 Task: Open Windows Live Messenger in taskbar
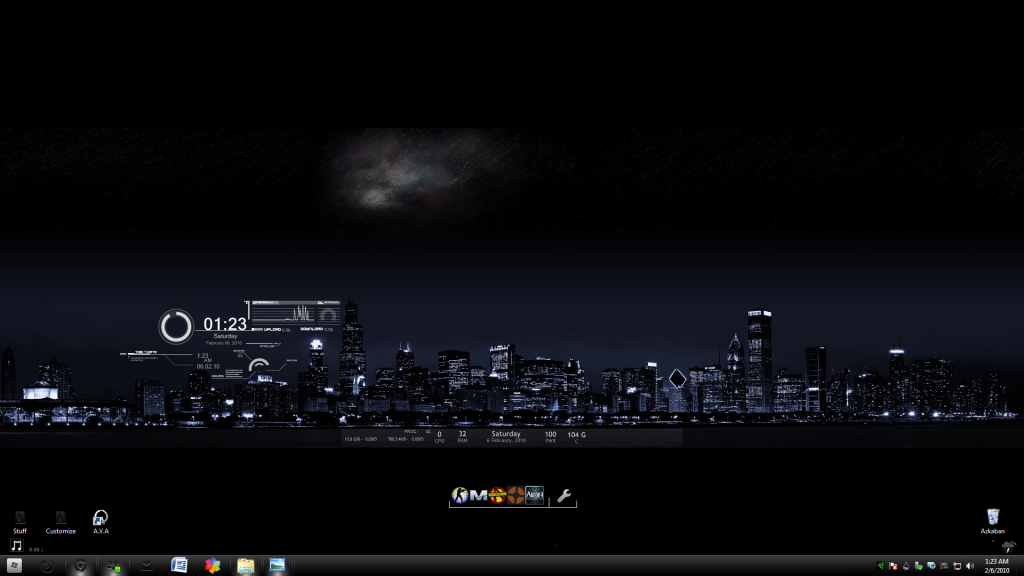[x=114, y=566]
